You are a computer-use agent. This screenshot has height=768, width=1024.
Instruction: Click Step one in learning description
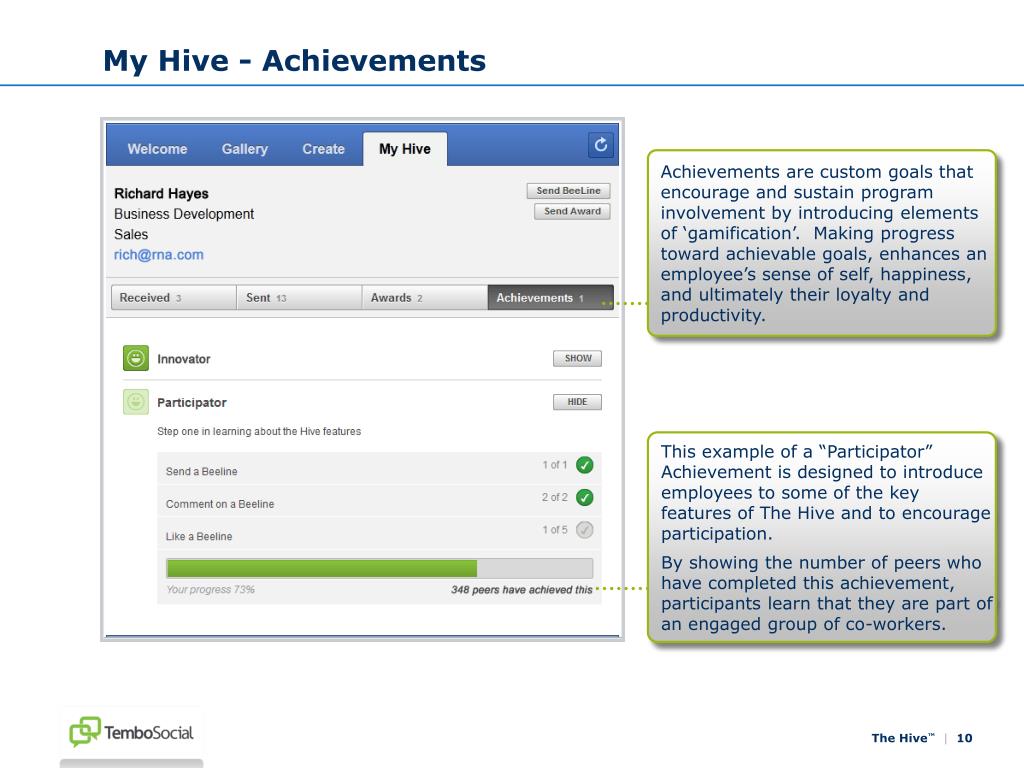[259, 432]
